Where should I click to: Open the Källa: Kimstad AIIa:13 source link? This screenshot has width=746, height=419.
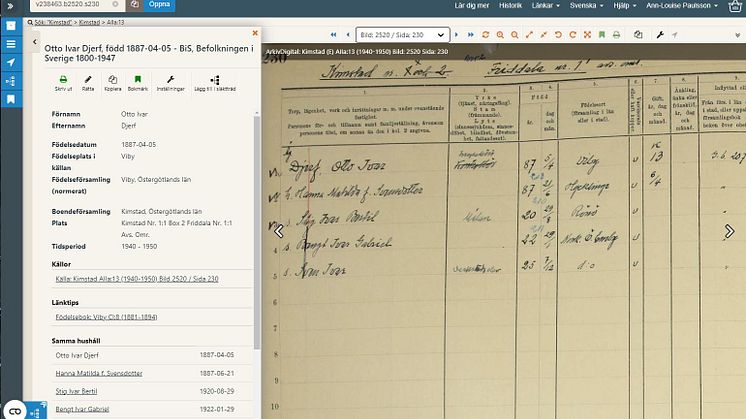(x=137, y=279)
